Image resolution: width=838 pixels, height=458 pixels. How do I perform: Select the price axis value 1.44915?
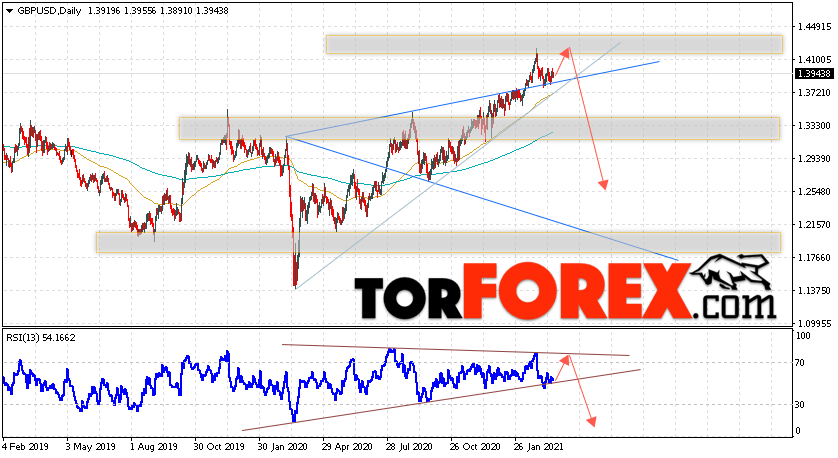(x=814, y=26)
